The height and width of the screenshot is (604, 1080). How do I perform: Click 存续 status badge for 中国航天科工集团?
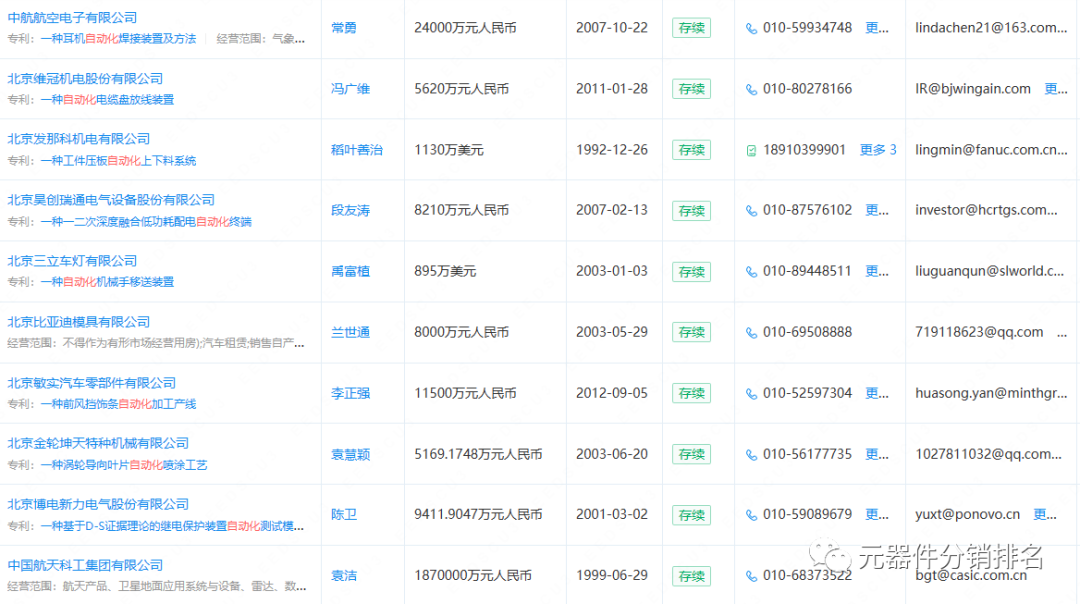[x=692, y=576]
